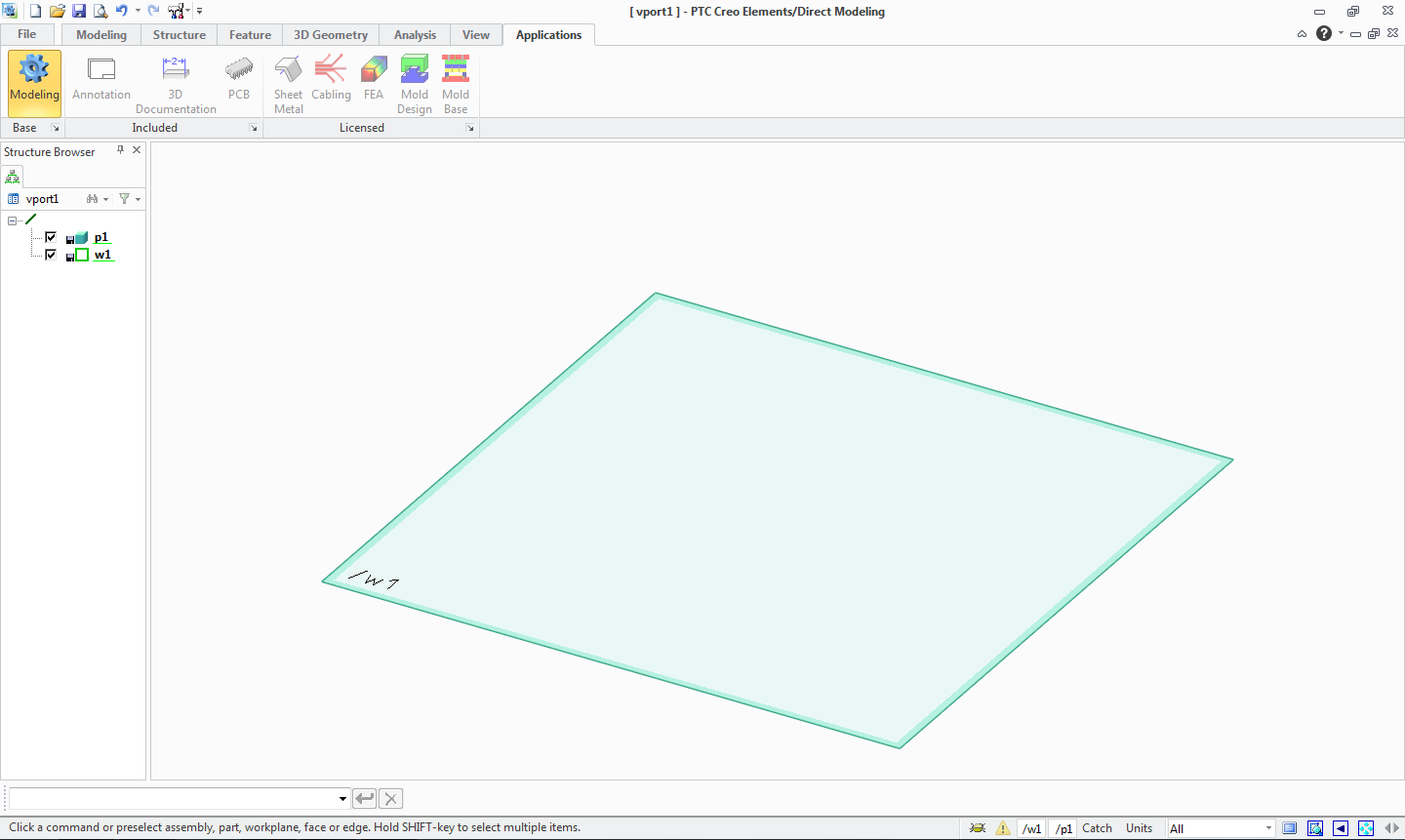
Task: Launch the FEA application
Action: tap(374, 79)
